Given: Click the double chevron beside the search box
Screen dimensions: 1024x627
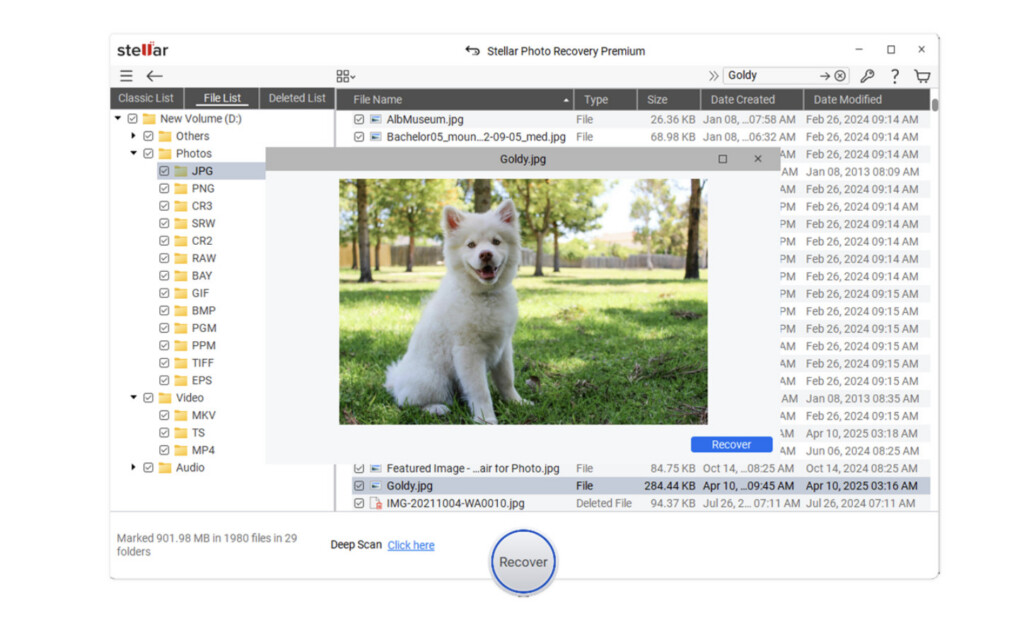Looking at the screenshot, I should coord(713,76).
